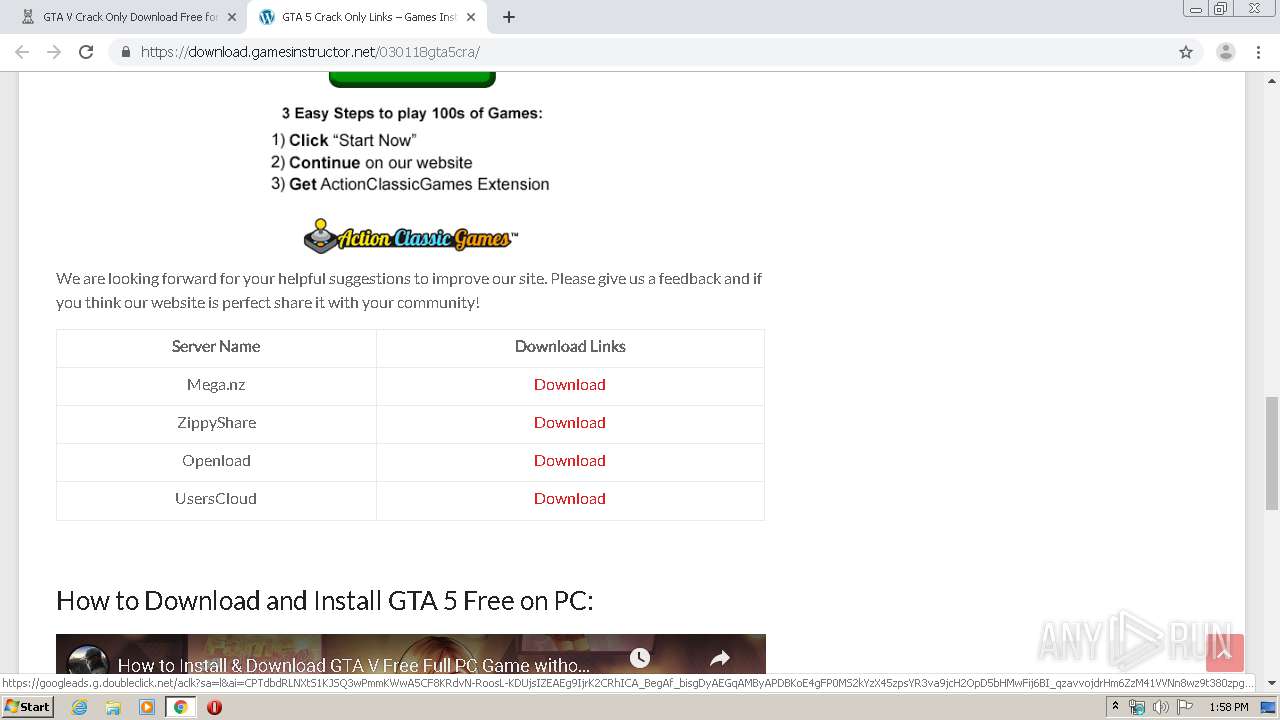Launch Internet Explorer from the taskbar
This screenshot has width=1280, height=720.
(x=80, y=707)
